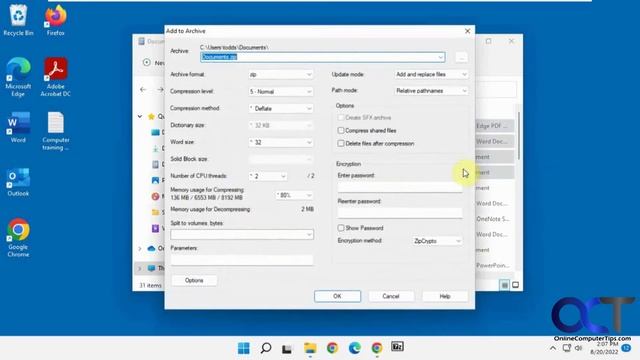This screenshot has height=360, width=640.
Task: Open Task View on the taskbar
Action: tap(287, 348)
